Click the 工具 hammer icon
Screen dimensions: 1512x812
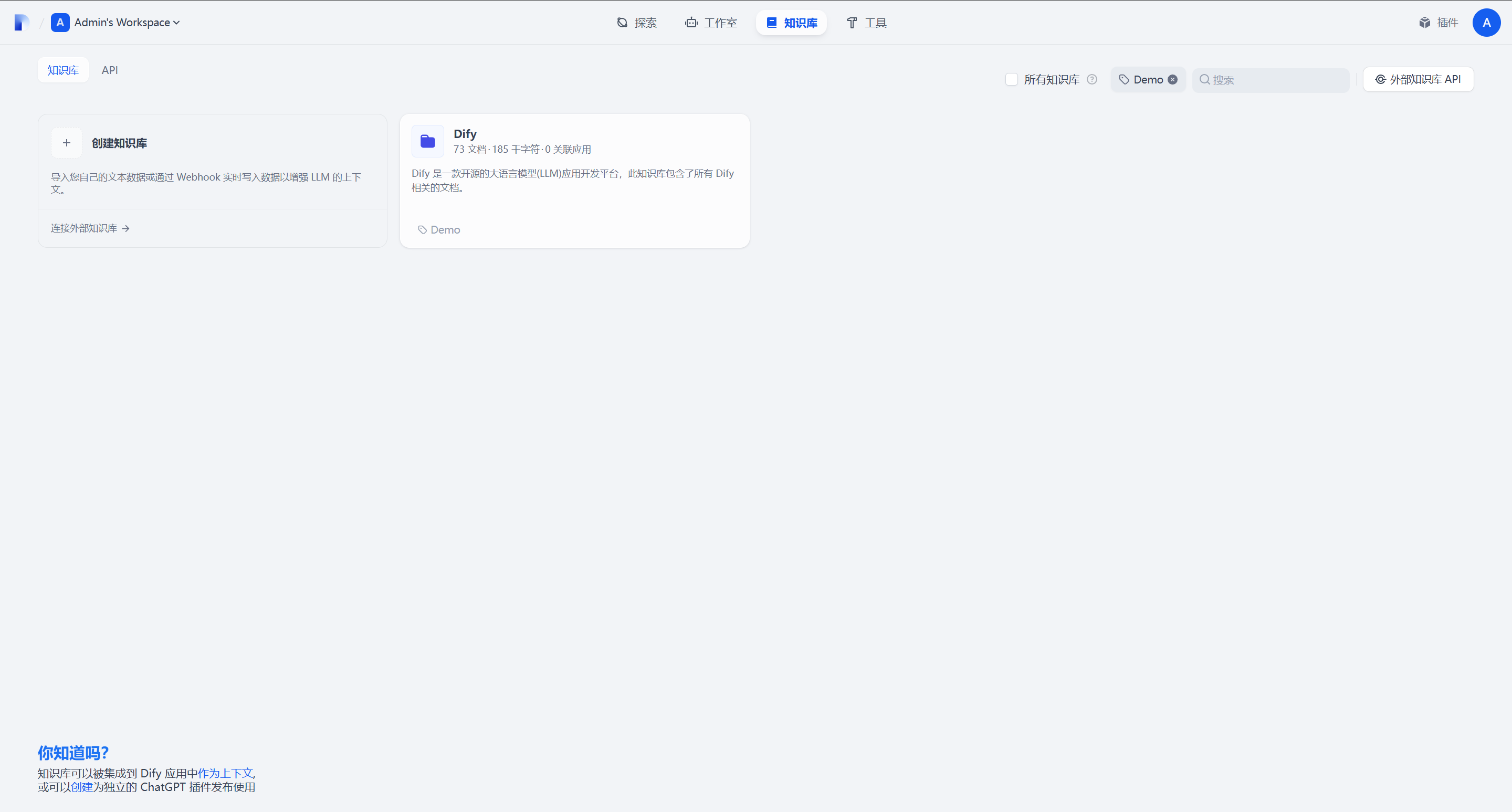pyautogui.click(x=852, y=22)
